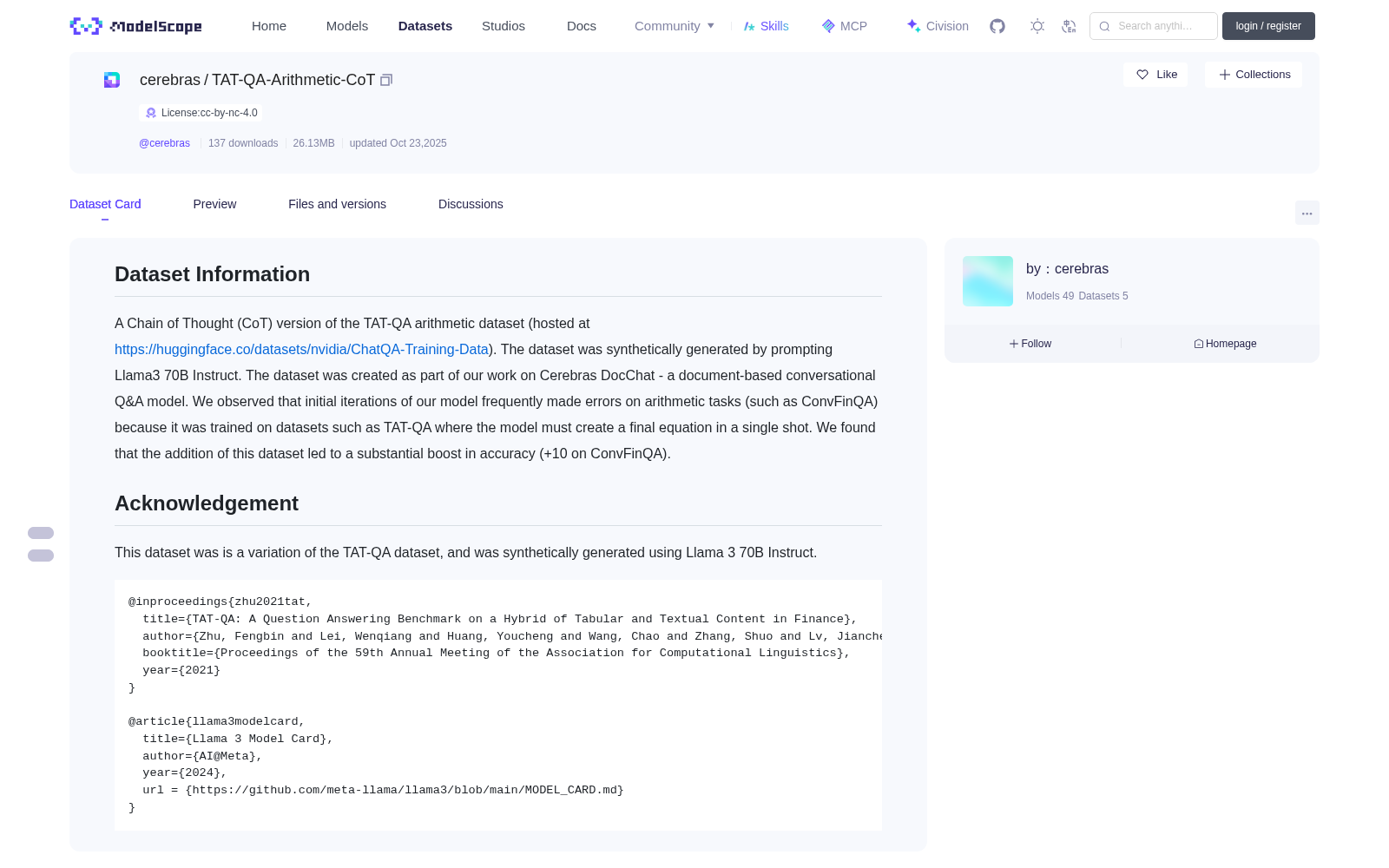Focus the Search anything input field
Screen dimensions: 1389x868
click(1154, 26)
